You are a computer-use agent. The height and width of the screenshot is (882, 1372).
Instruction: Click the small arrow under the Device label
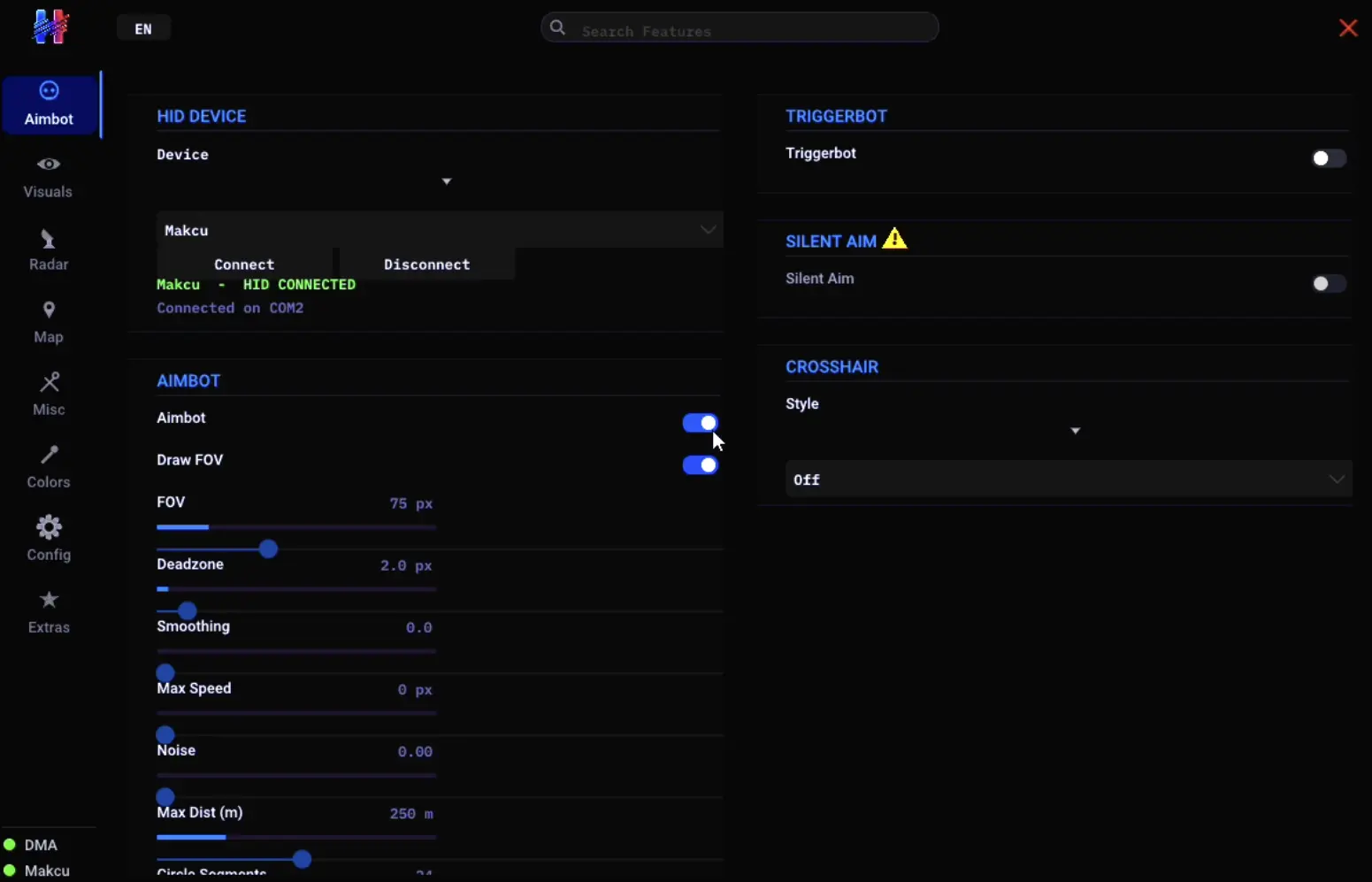pyautogui.click(x=447, y=181)
